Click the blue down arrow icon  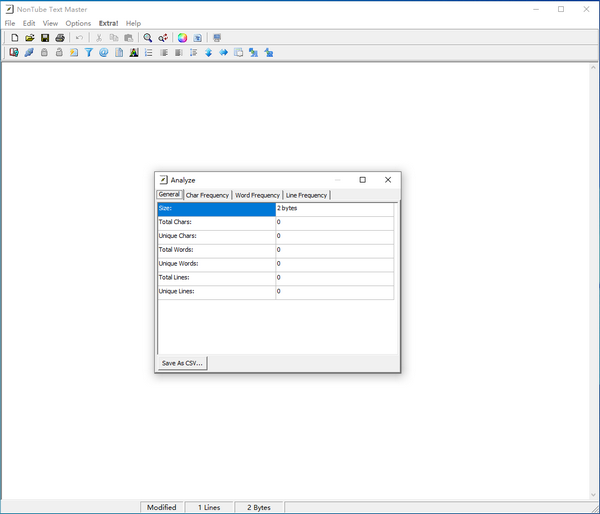tap(209, 53)
